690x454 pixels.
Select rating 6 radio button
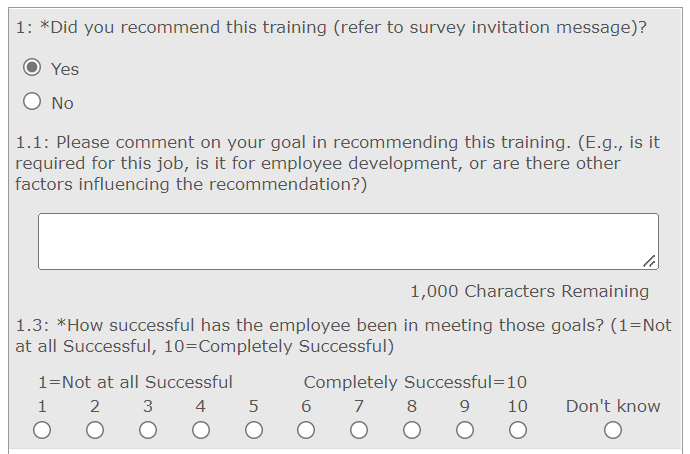306,430
